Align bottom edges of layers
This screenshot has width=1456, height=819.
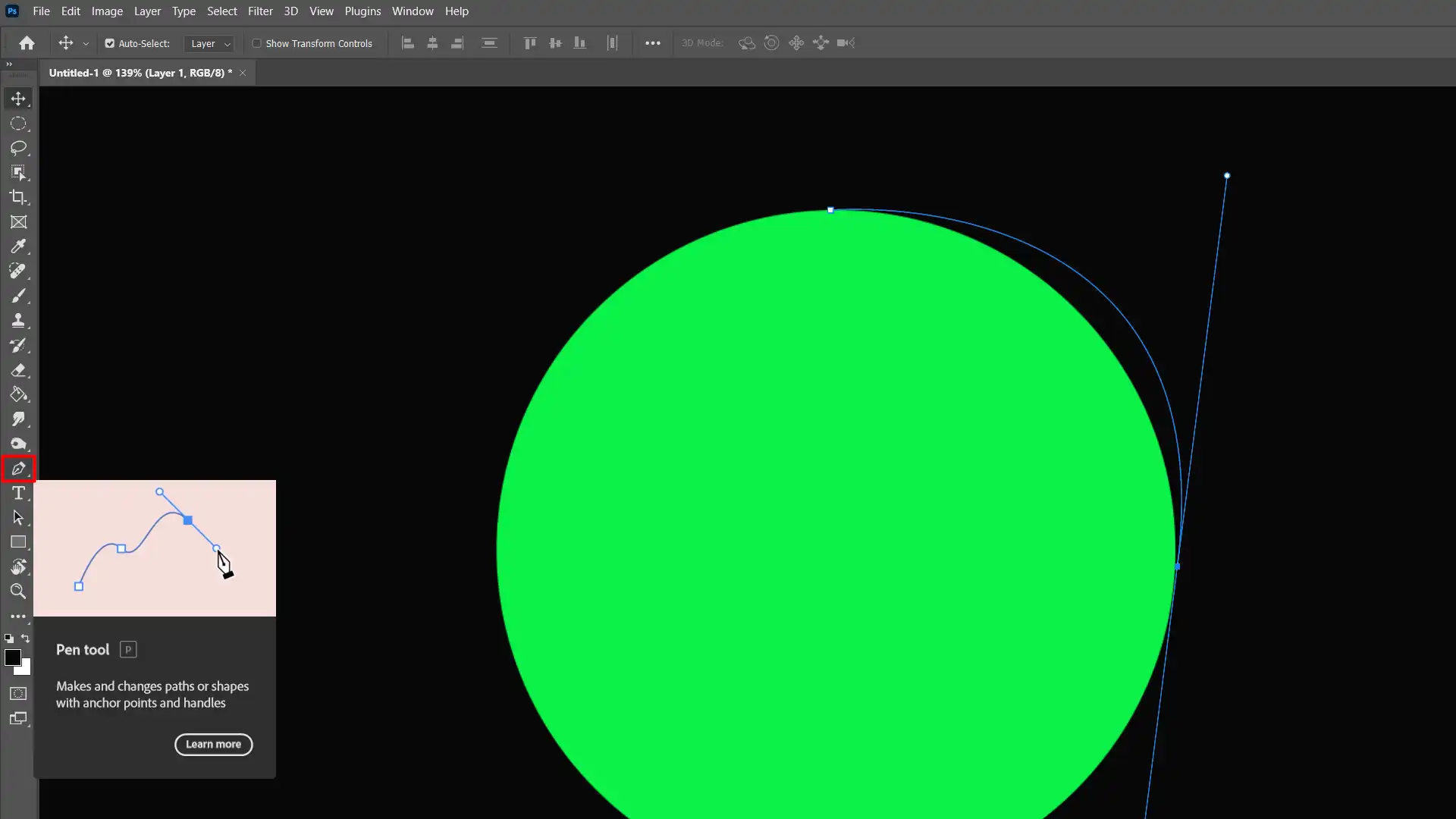pyautogui.click(x=580, y=43)
